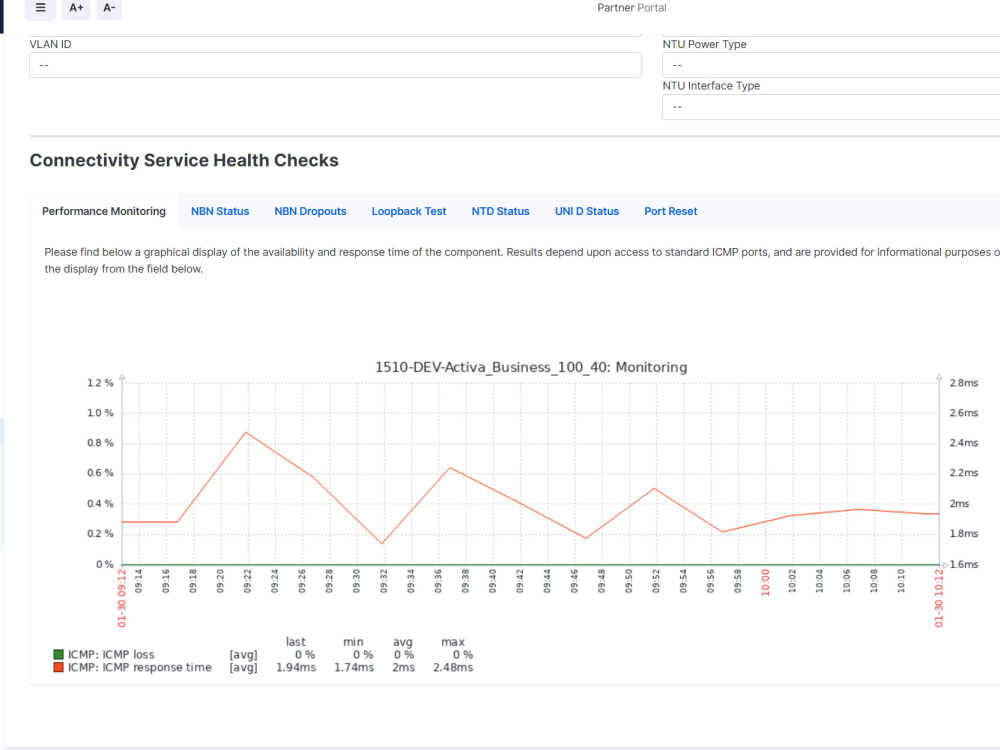Switch to the NBN Status tab
This screenshot has height=750, width=1000.
[220, 211]
